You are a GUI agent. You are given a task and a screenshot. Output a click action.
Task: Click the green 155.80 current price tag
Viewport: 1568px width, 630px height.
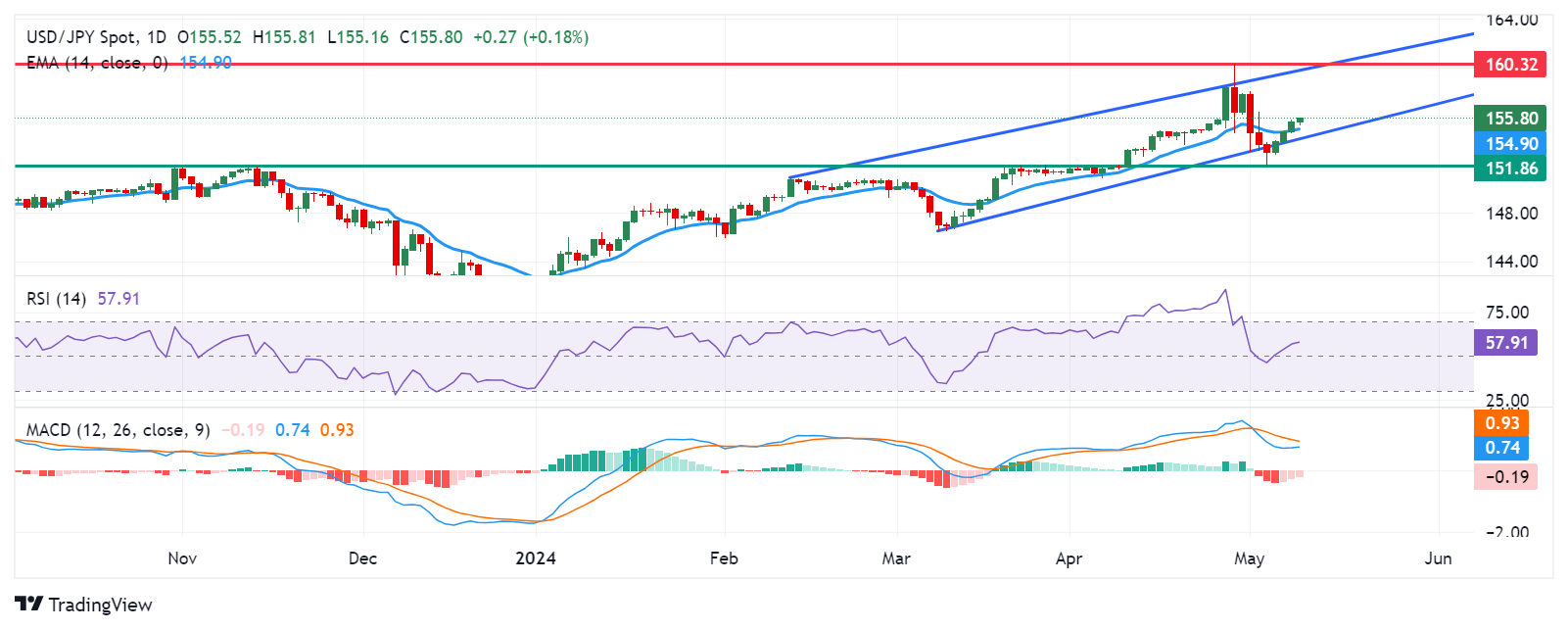(x=1510, y=119)
